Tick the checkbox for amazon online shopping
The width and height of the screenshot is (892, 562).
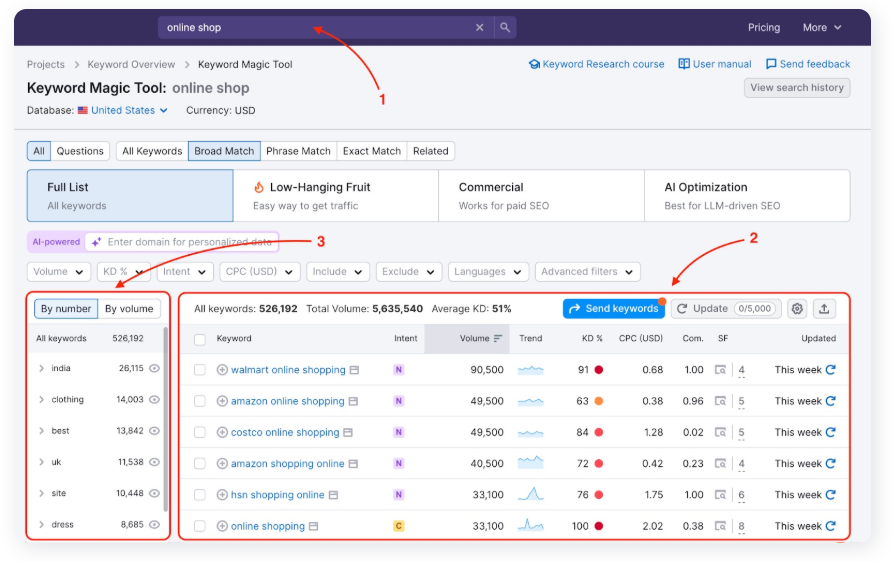200,402
